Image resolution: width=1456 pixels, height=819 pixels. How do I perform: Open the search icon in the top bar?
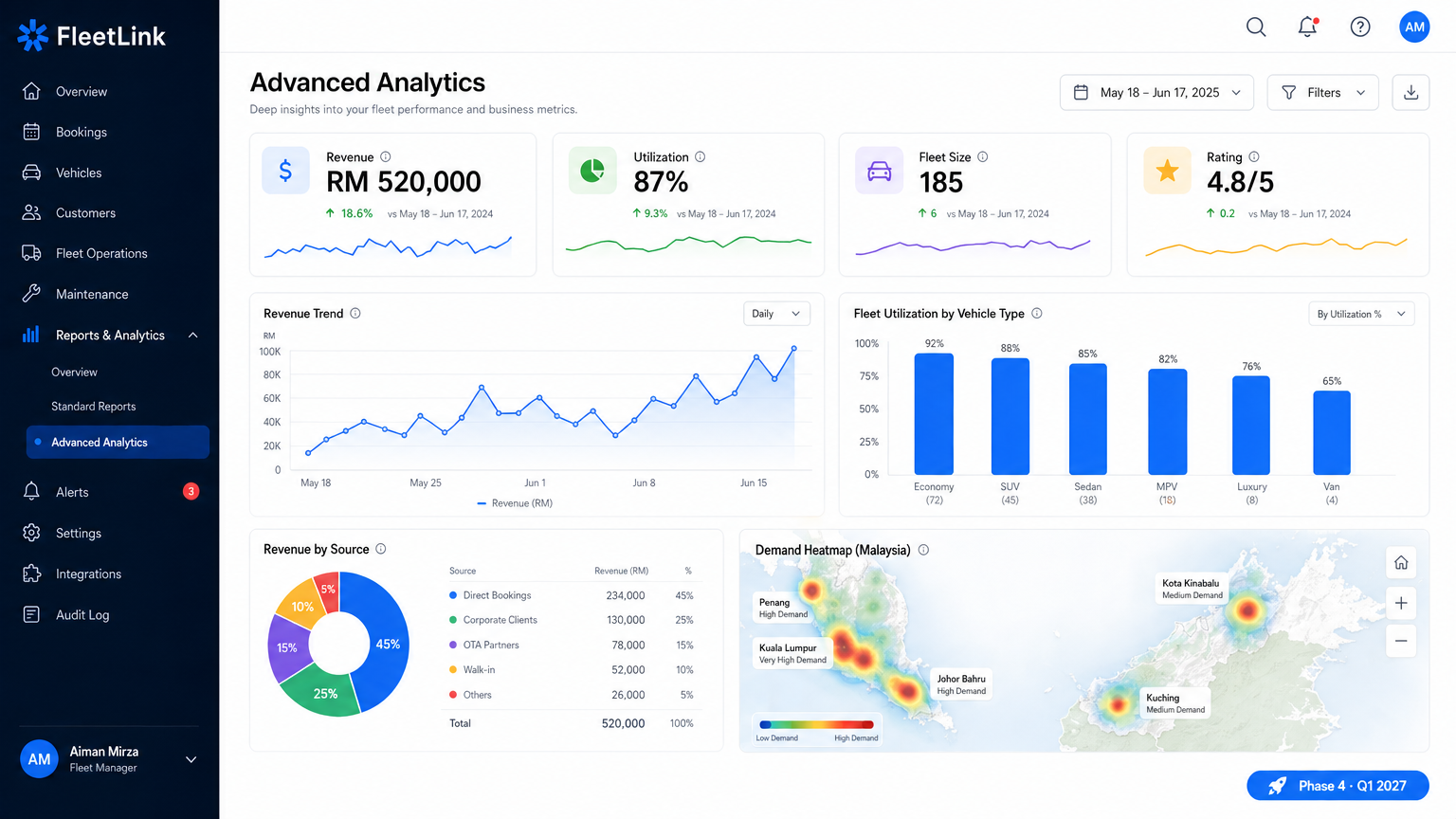point(1256,27)
